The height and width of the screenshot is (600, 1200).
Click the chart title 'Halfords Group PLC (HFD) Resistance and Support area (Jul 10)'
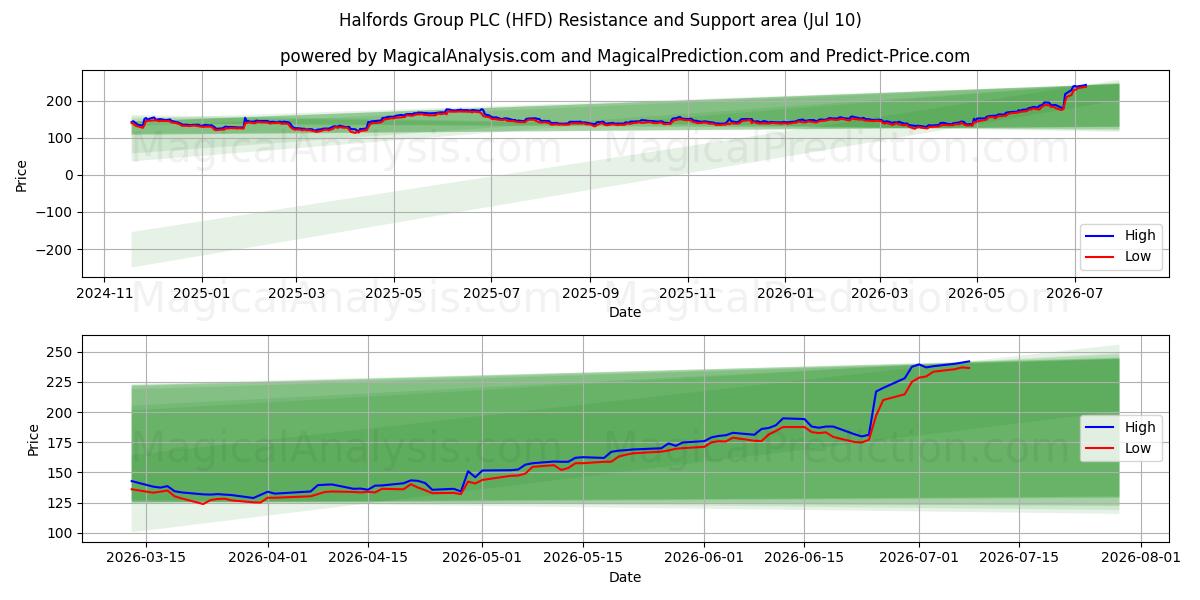[600, 20]
